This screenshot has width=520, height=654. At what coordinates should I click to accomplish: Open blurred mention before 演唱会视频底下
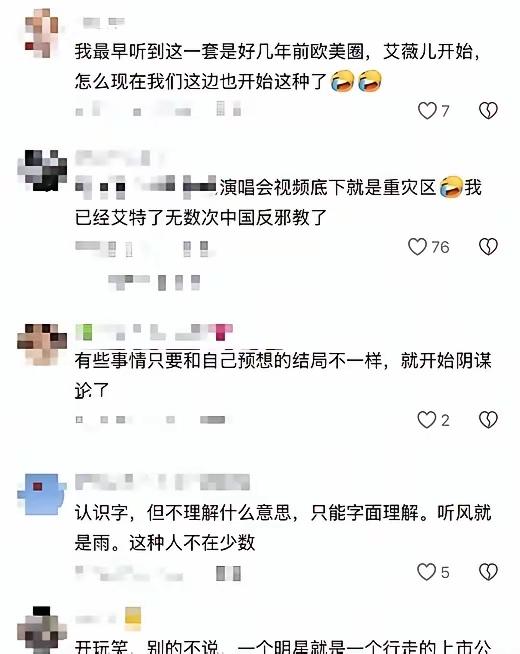point(146,187)
